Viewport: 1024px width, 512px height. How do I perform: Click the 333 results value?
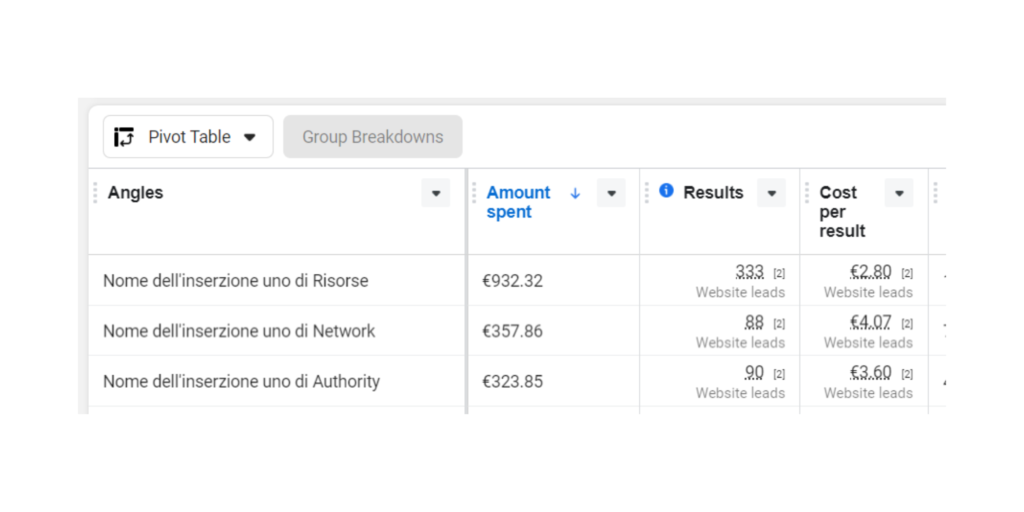749,272
